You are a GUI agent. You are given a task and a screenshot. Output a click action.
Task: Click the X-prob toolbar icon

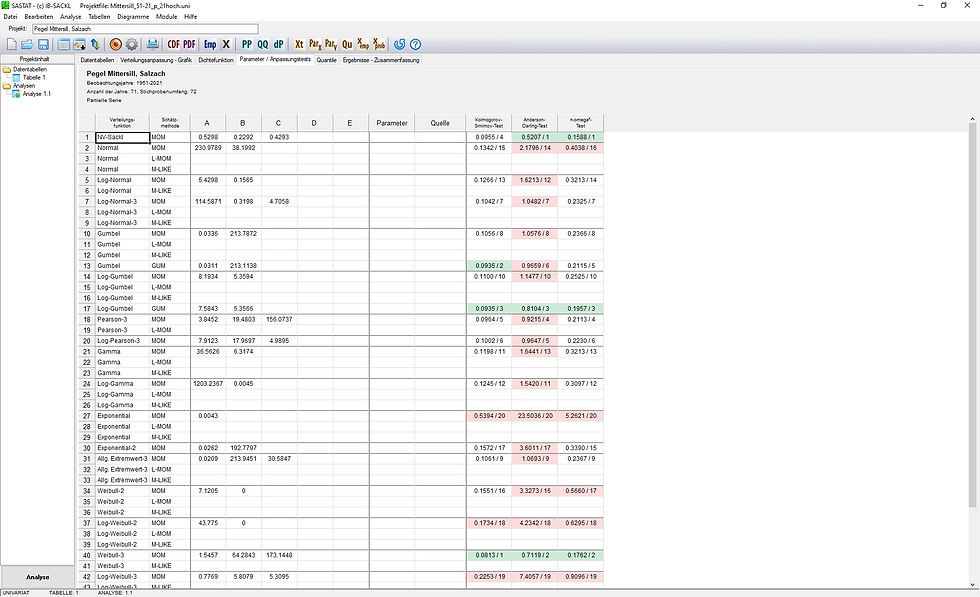pos(379,44)
